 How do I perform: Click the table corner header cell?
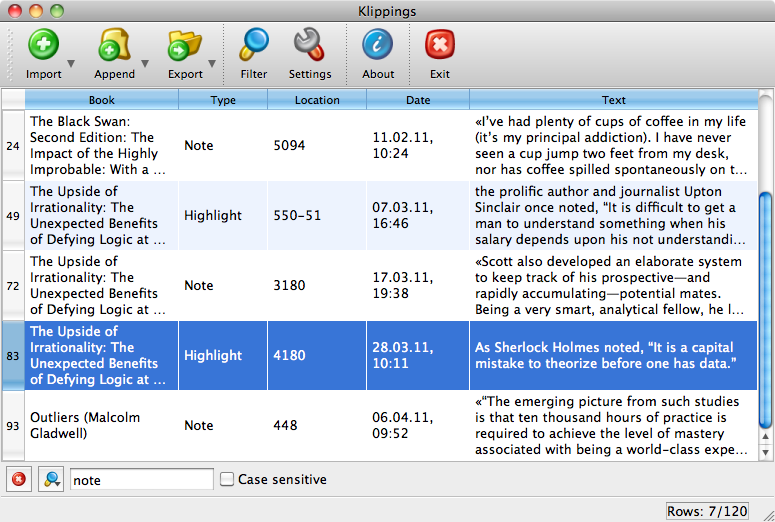13,100
